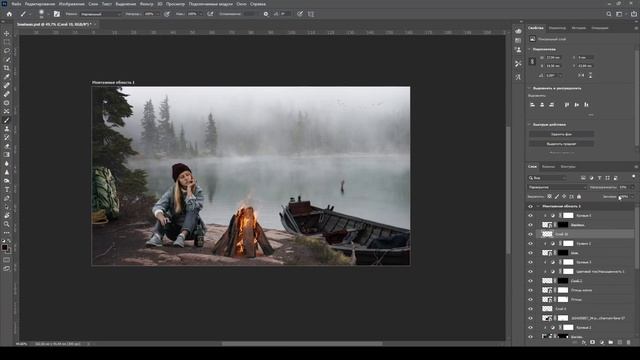The image size is (640, 360).
Task: Open the layer filter kind dropdown
Action: 547,178
